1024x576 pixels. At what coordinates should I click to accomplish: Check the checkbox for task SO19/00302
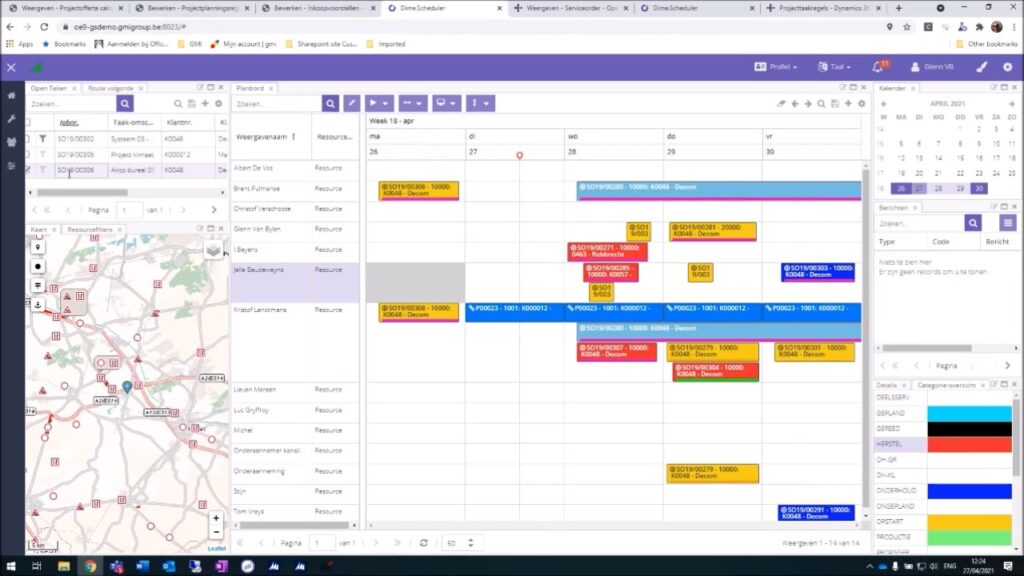pos(28,139)
